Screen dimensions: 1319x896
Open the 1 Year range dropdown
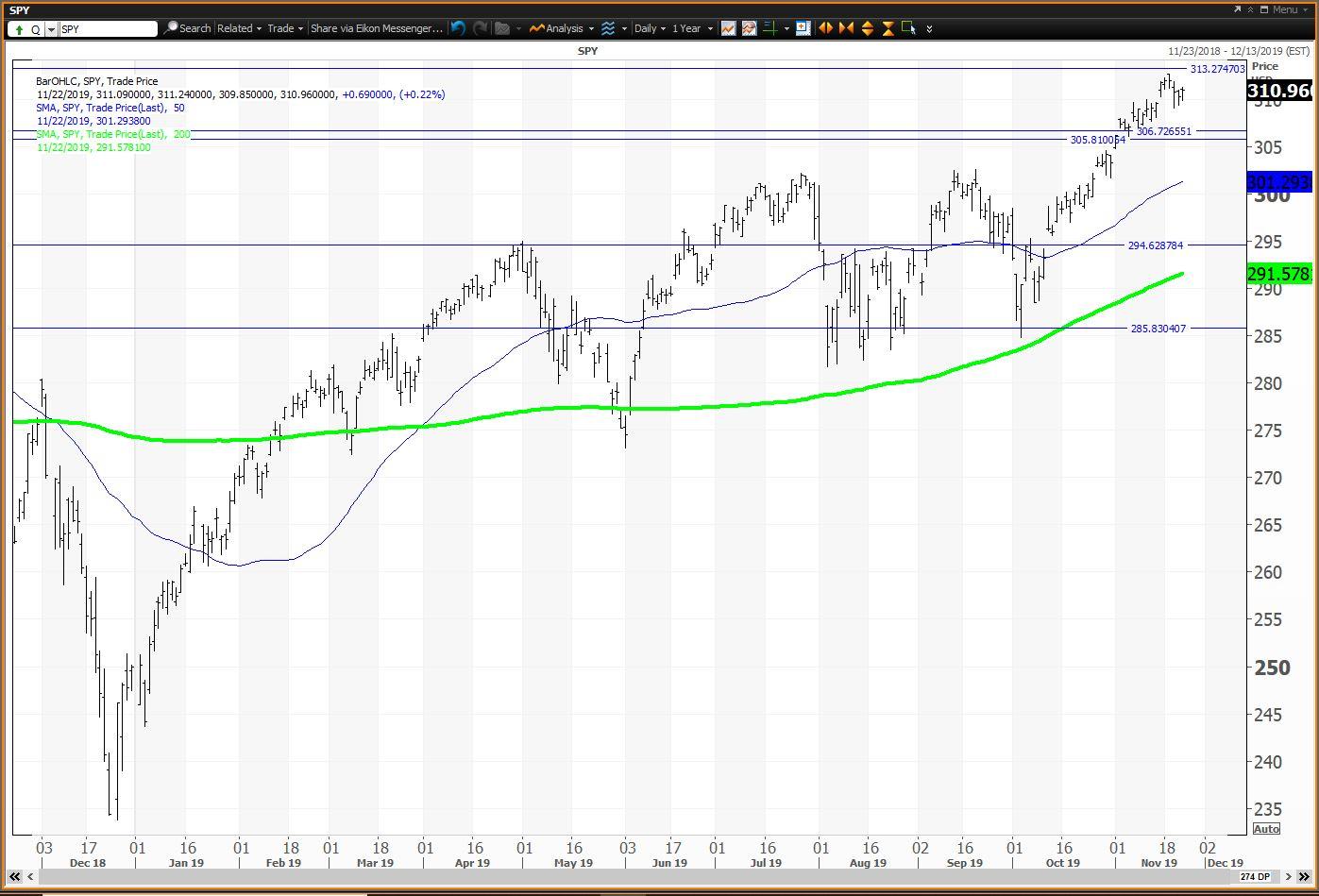tap(691, 28)
